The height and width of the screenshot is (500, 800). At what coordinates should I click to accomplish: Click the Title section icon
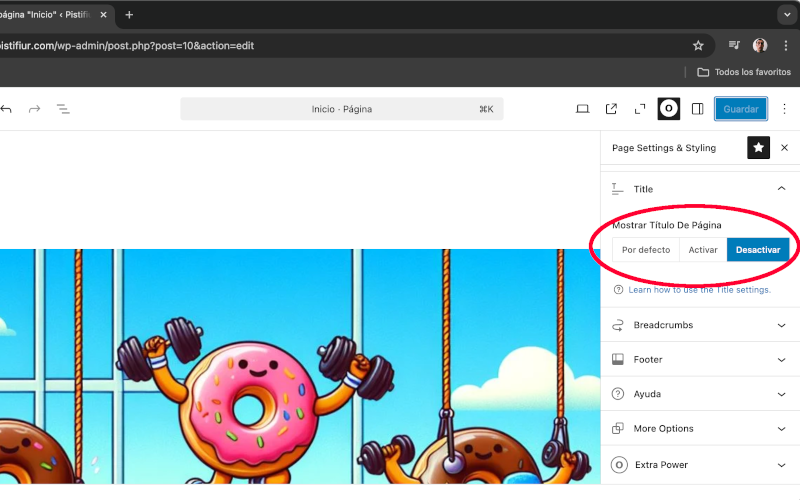(617, 189)
